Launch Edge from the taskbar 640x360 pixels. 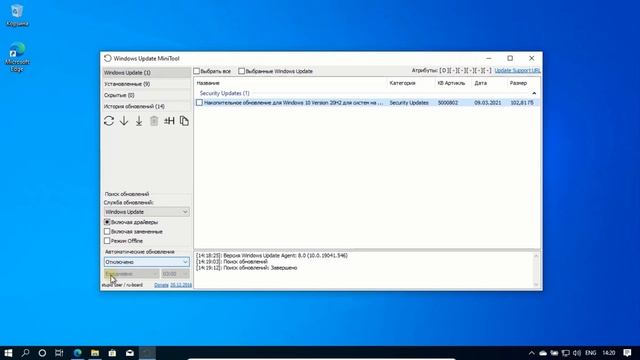78,353
